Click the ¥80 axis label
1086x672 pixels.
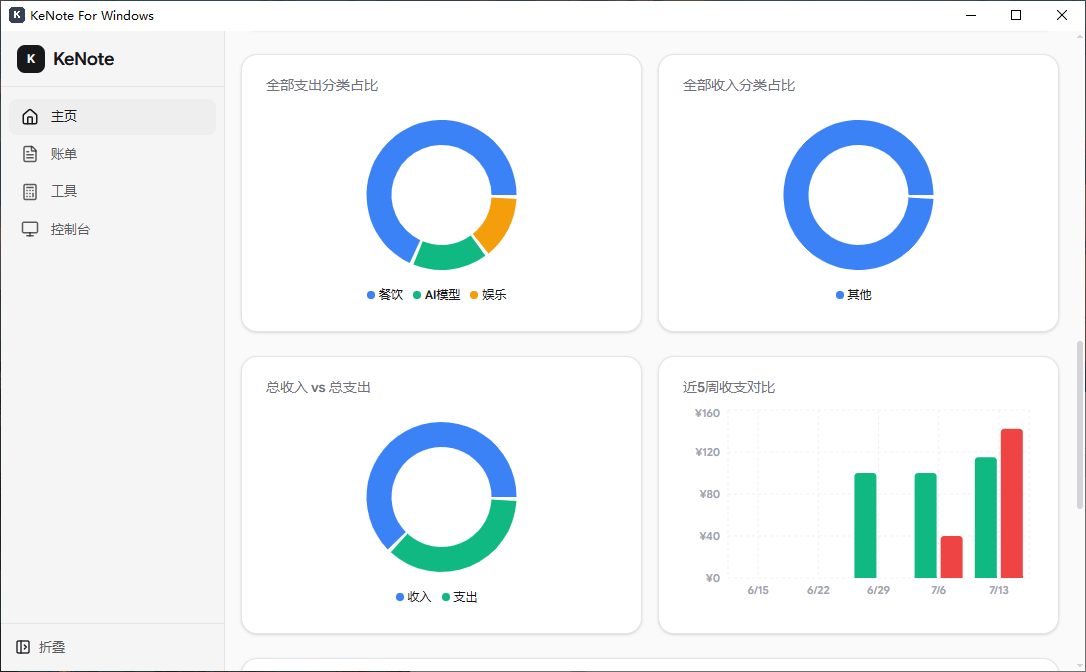[710, 494]
